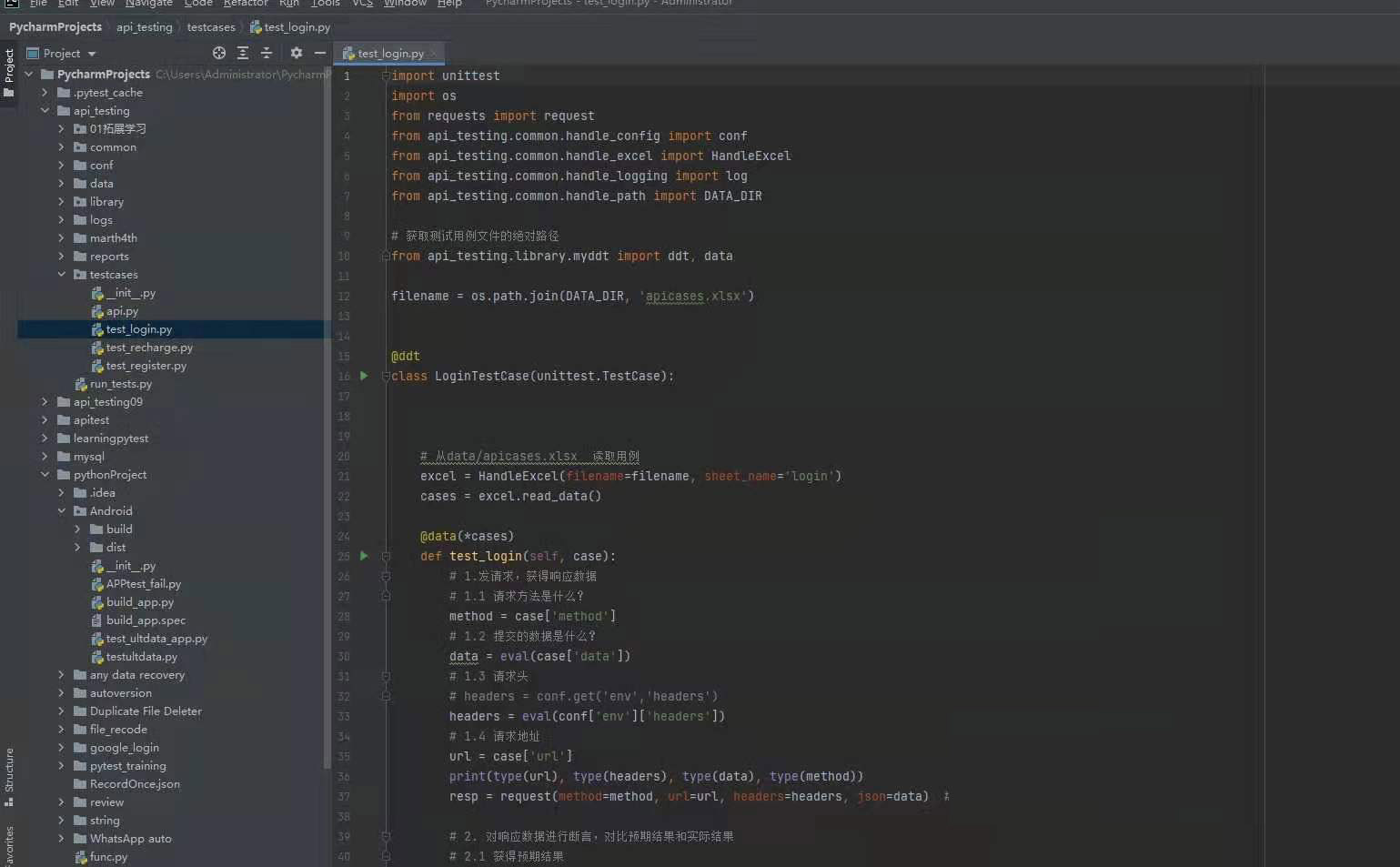Close the test_login.py editor tab
Screen dimensions: 1400x867
point(434,54)
